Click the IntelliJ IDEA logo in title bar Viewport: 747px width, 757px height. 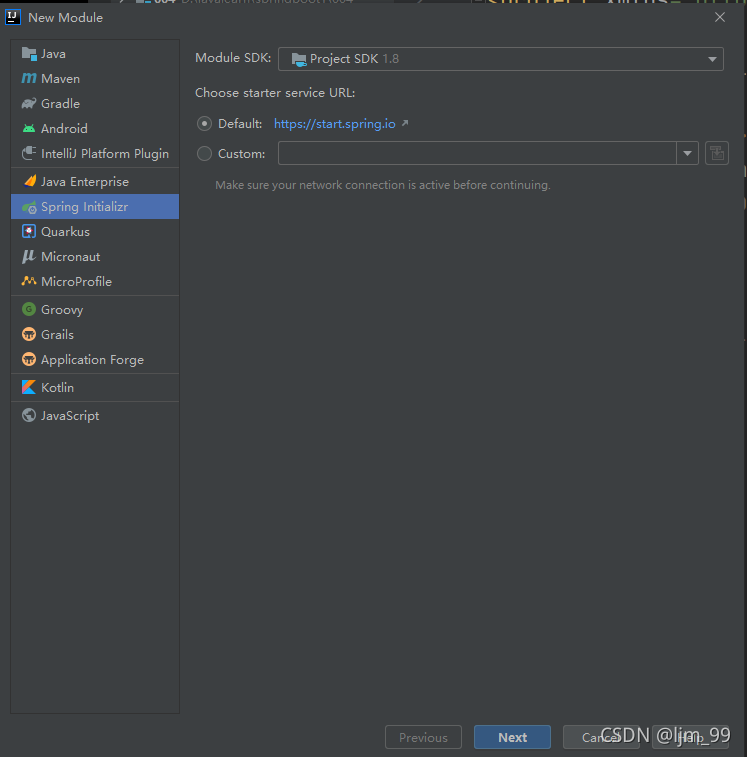13,17
